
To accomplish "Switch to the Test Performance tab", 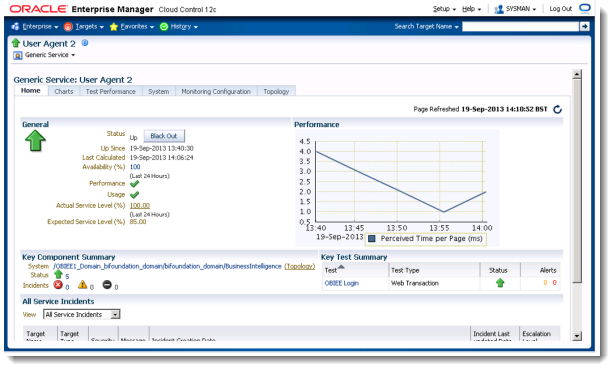I will (x=111, y=91).
